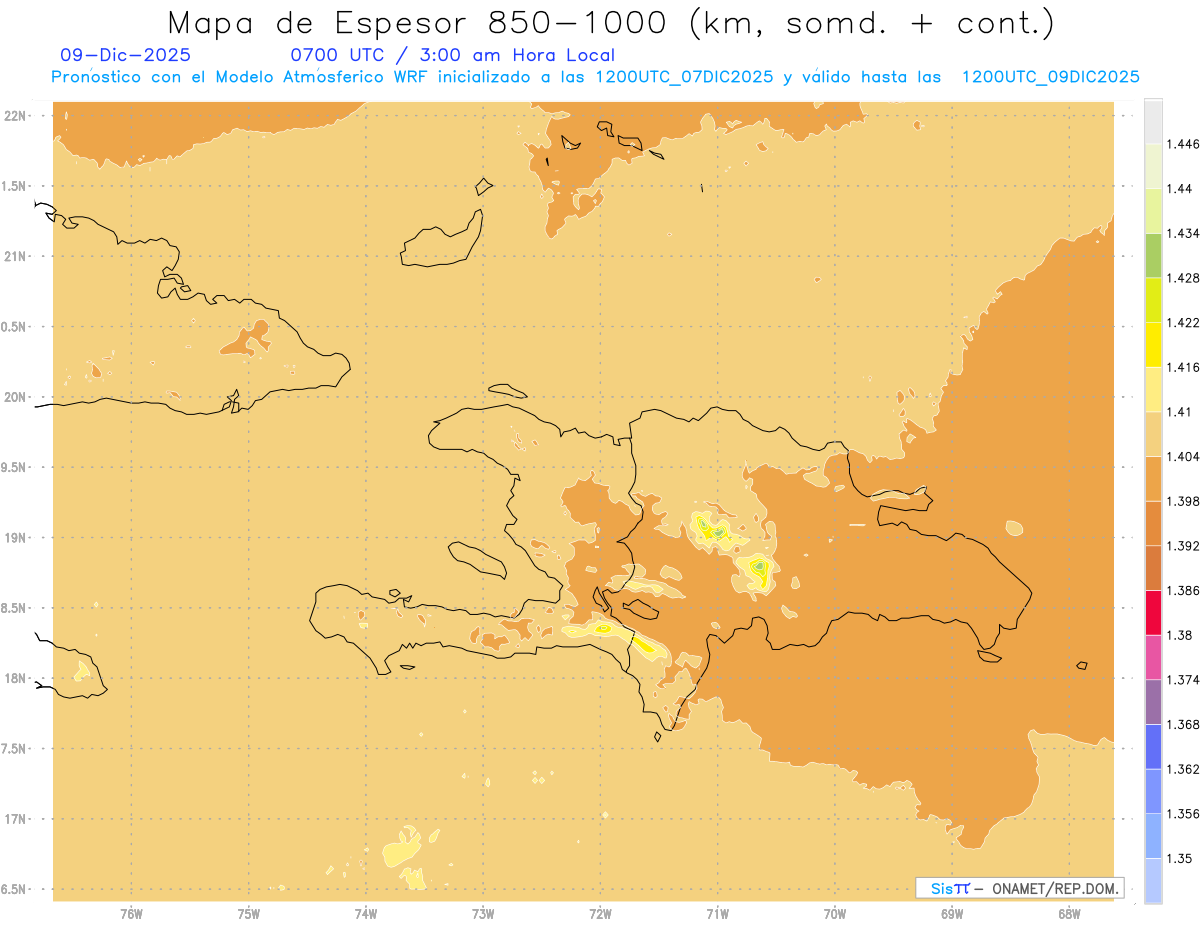Click the '0700 UTC / 3:00 am Hora Local' text
1200x927 pixels.
pos(453,55)
